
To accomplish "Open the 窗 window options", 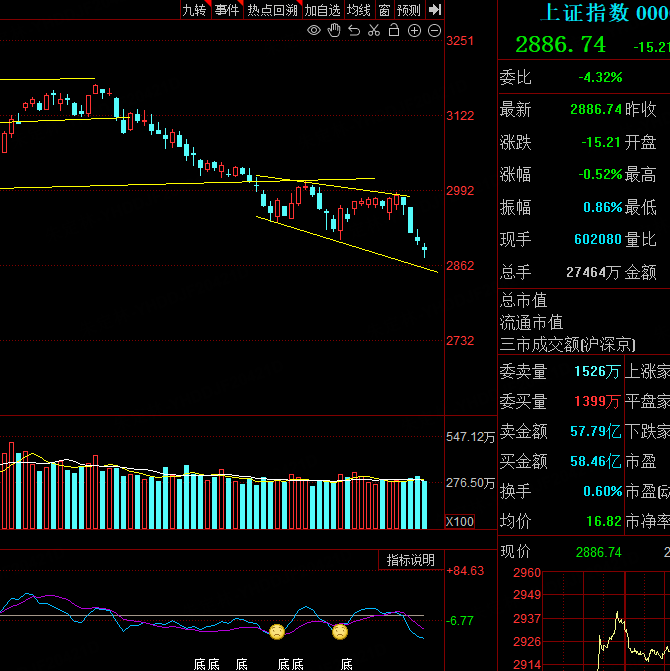I will (384, 10).
